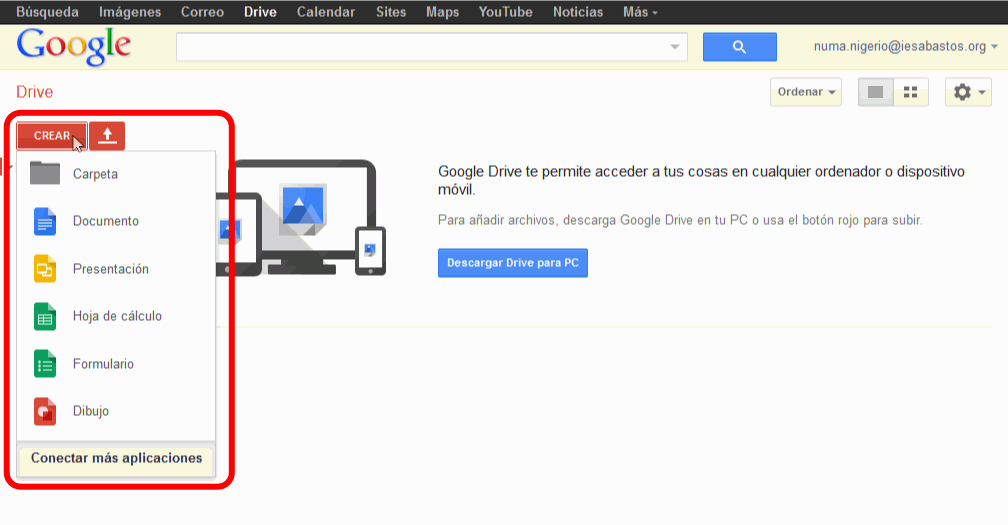This screenshot has width=1008, height=525.
Task: Open the numa.nigerio account dropdown
Action: [905, 46]
